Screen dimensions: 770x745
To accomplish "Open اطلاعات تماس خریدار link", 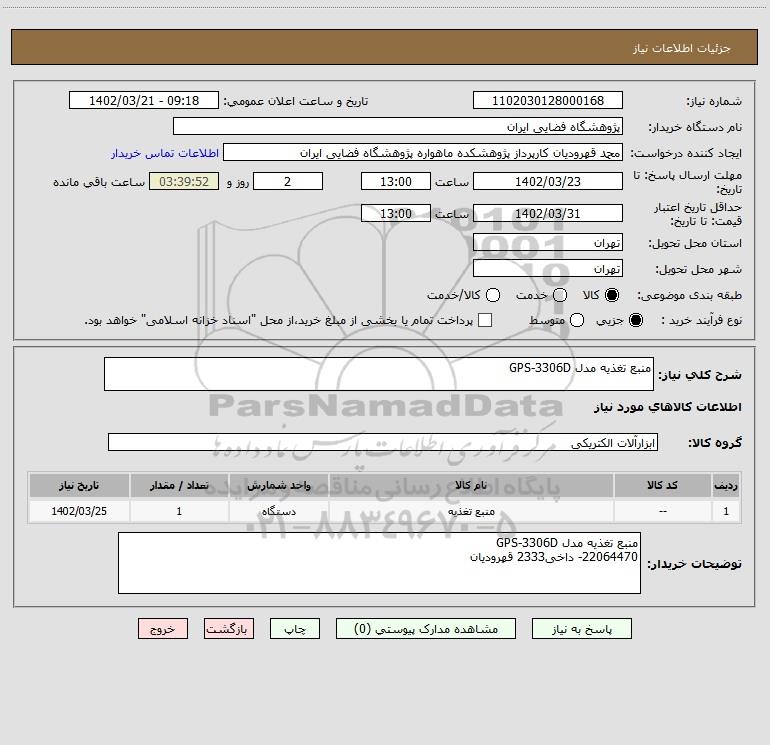I will point(165,153).
